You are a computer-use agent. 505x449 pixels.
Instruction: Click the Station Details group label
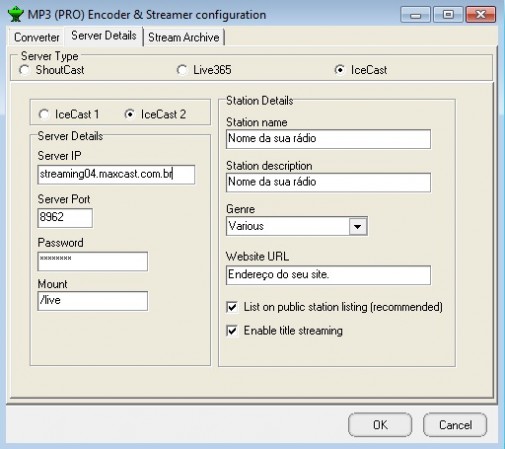pyautogui.click(x=260, y=101)
